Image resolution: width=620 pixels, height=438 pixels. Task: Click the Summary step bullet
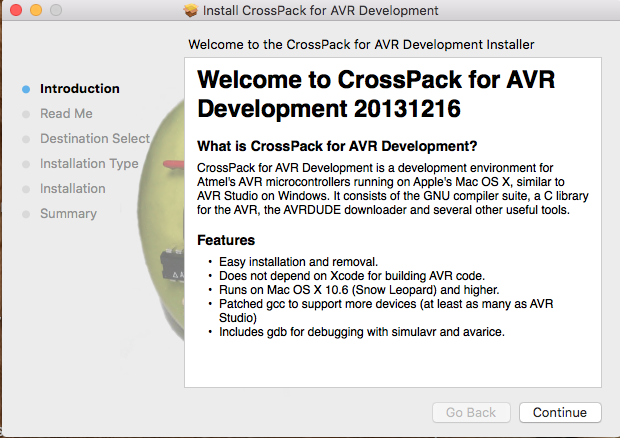26,214
